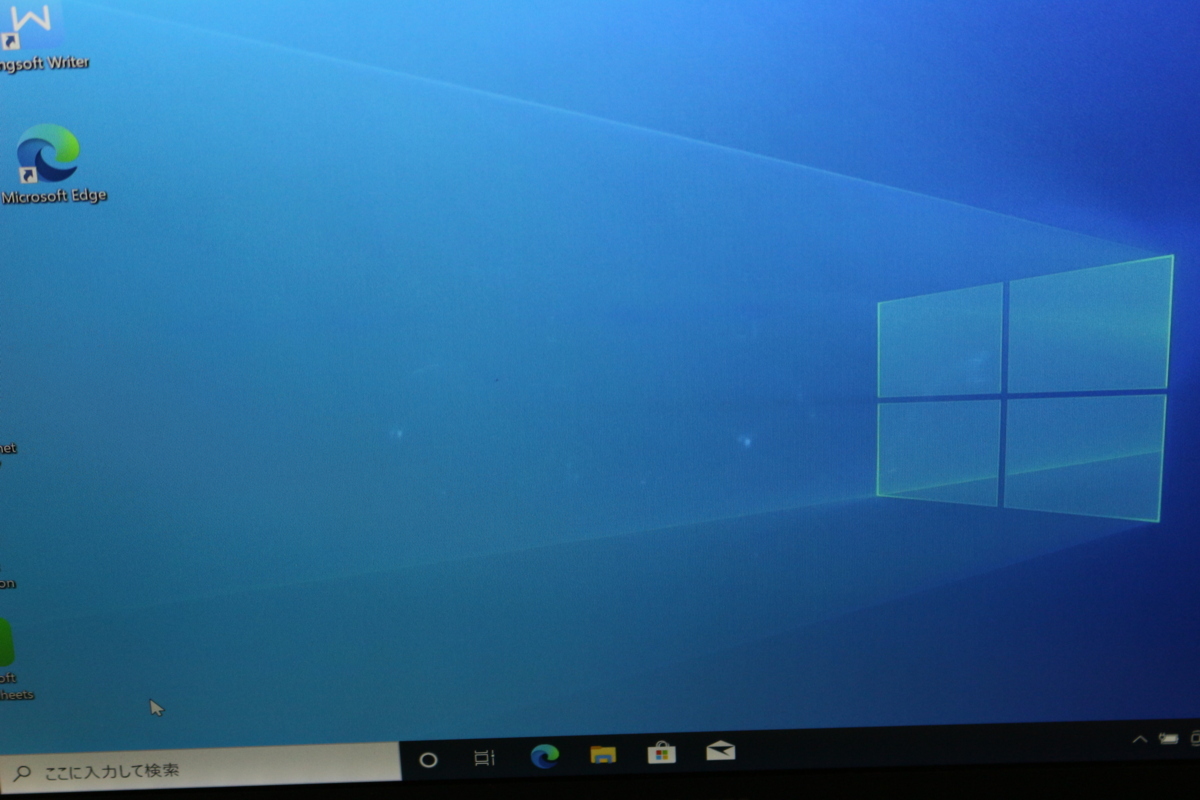Open File Explorer from the taskbar
The image size is (1200, 800).
point(603,754)
